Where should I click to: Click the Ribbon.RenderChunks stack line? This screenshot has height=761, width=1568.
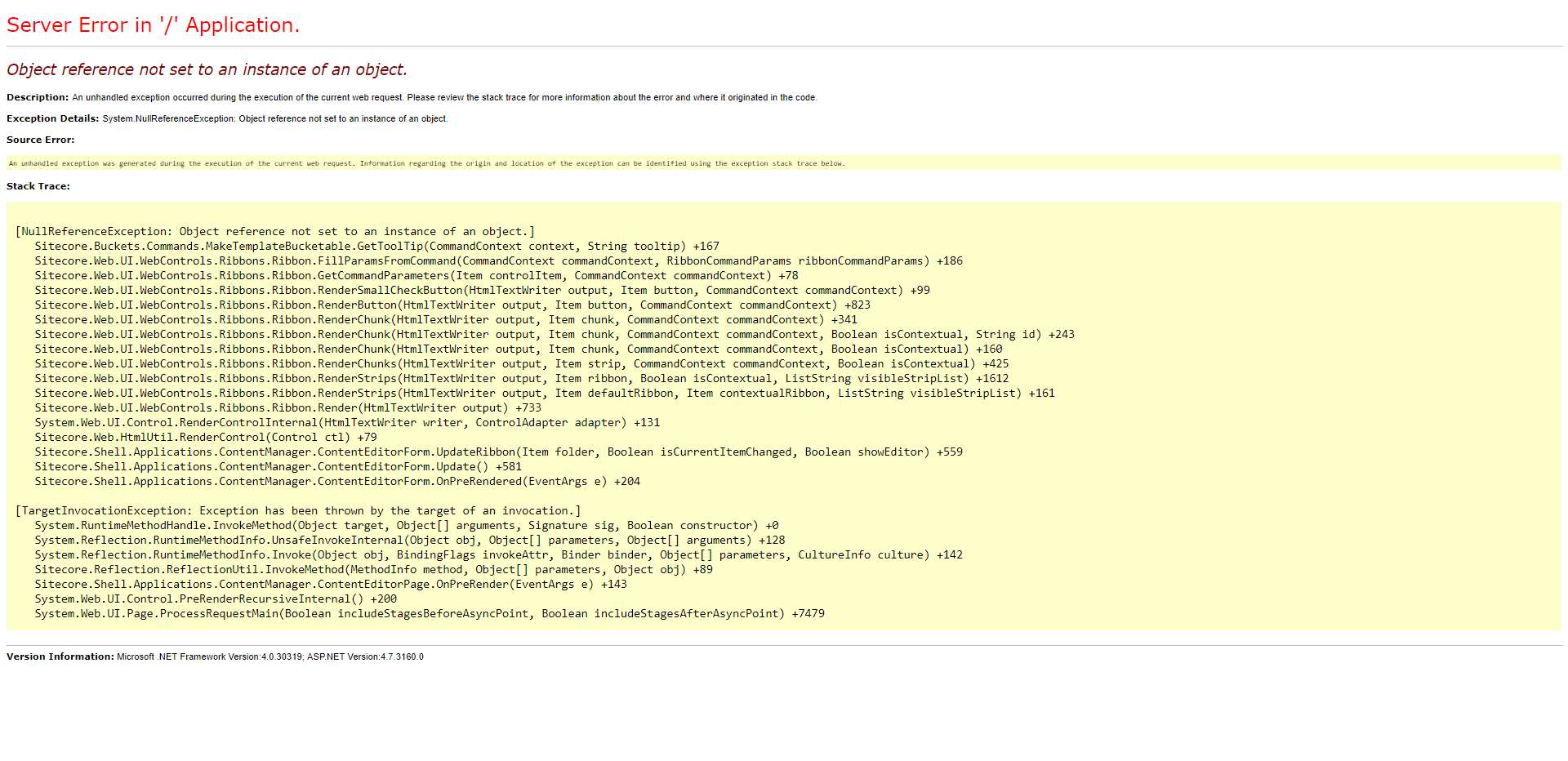(x=522, y=364)
